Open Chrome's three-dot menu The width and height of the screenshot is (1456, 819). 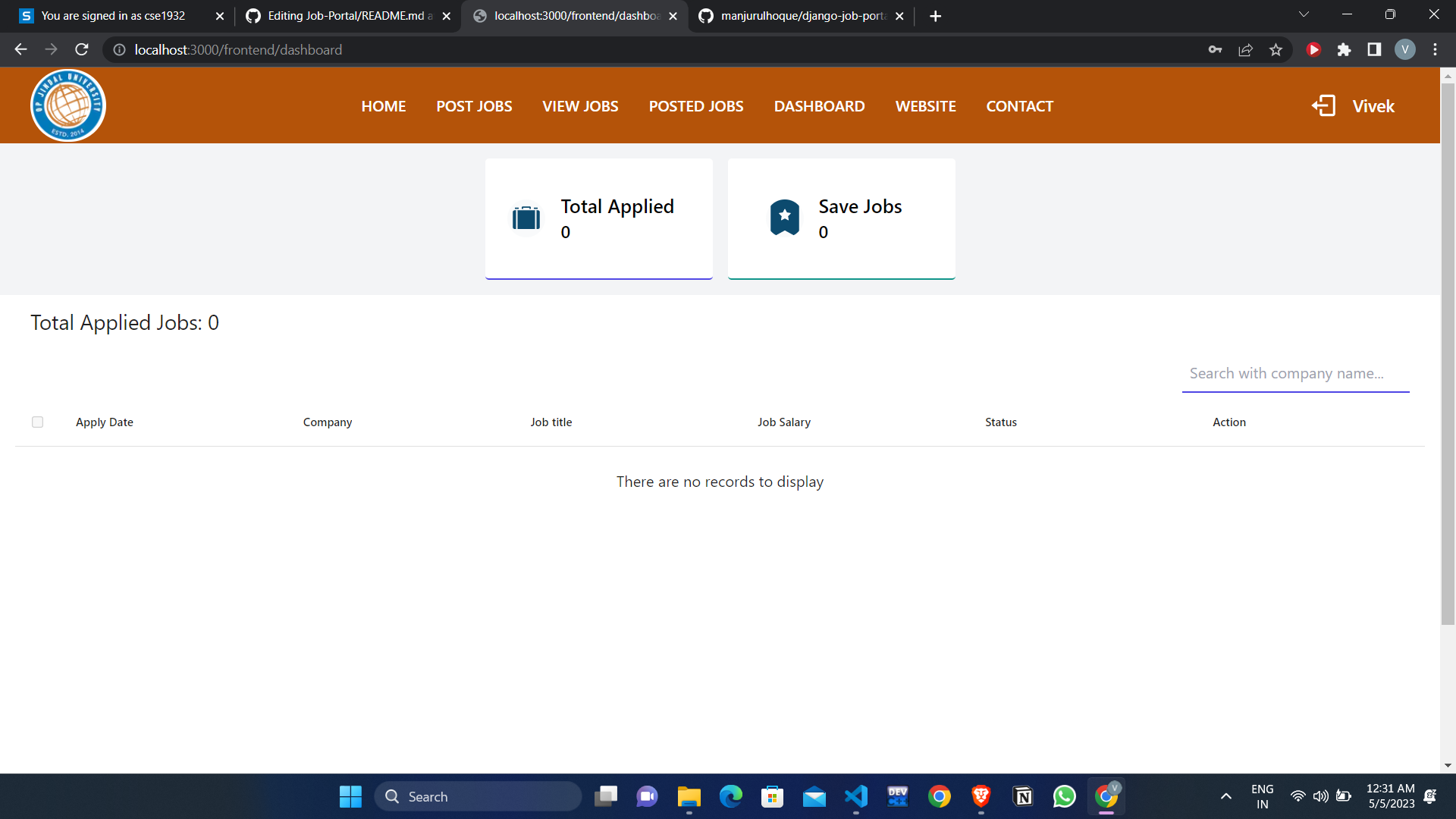point(1435,49)
